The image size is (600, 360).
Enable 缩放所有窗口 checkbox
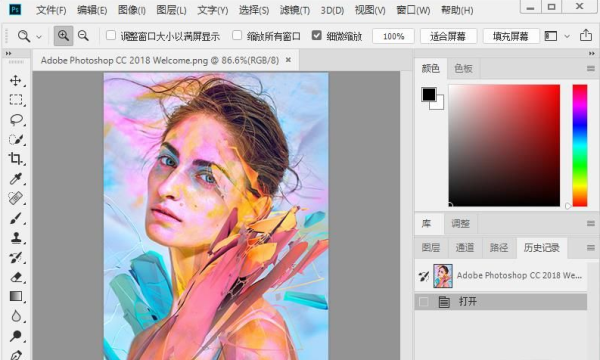click(x=237, y=36)
